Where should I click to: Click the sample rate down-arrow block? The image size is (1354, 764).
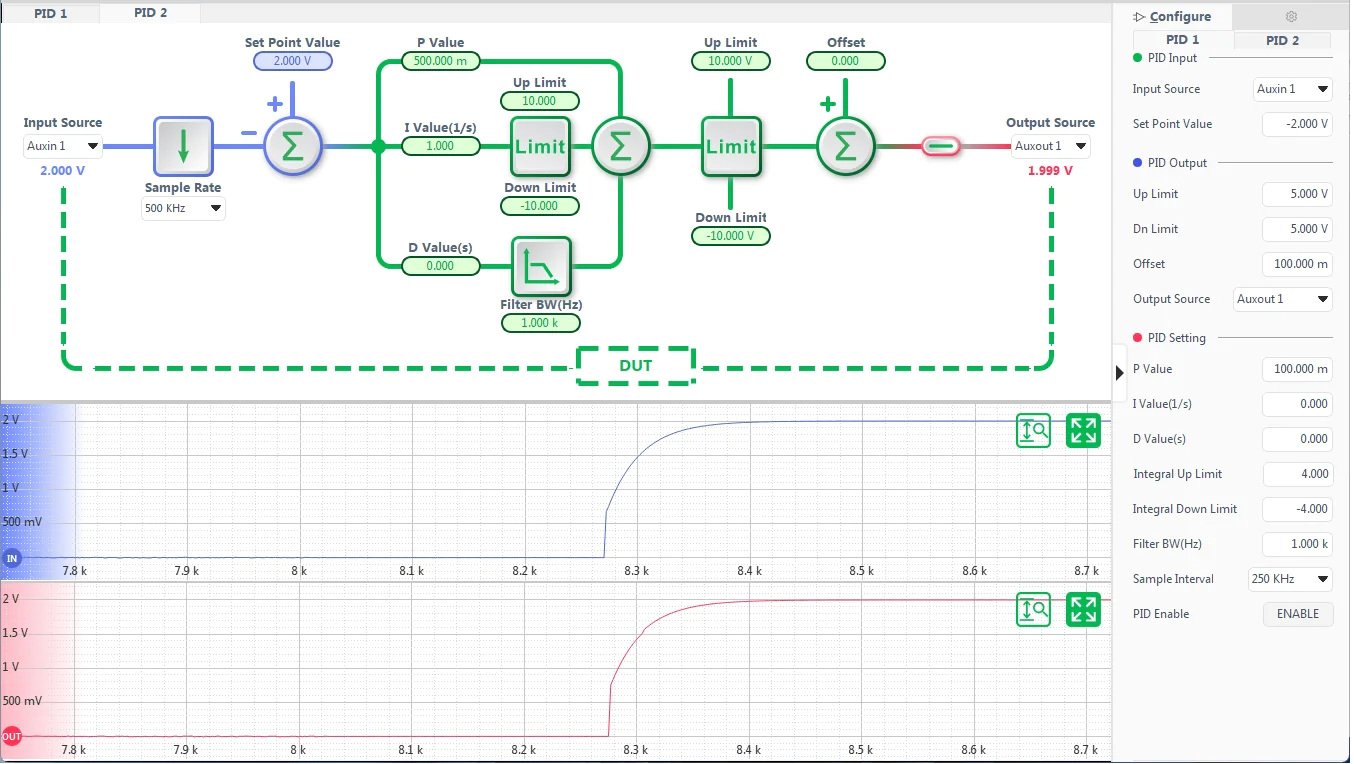coord(183,146)
